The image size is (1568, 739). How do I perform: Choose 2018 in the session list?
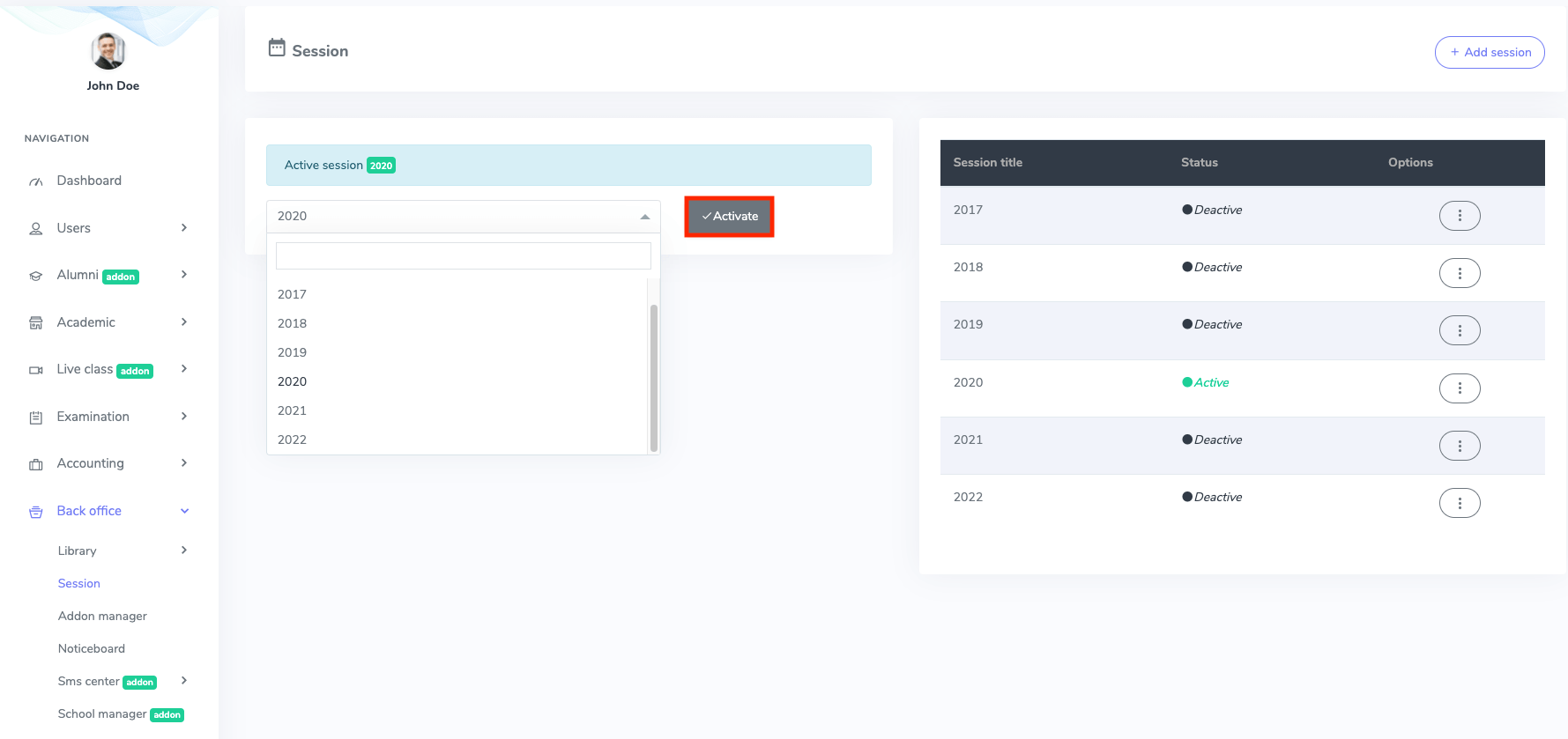pyautogui.click(x=292, y=323)
